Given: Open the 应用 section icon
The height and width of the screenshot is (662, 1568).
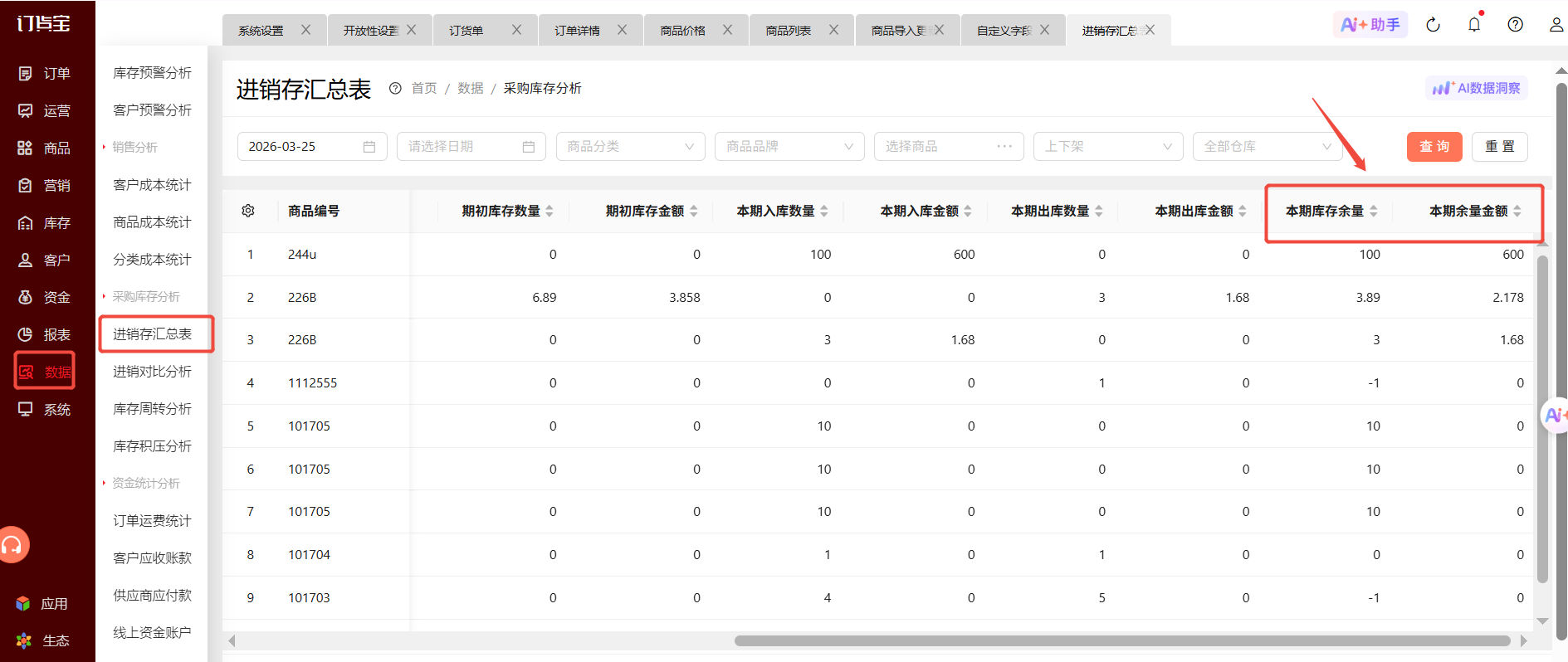Looking at the screenshot, I should click(23, 604).
